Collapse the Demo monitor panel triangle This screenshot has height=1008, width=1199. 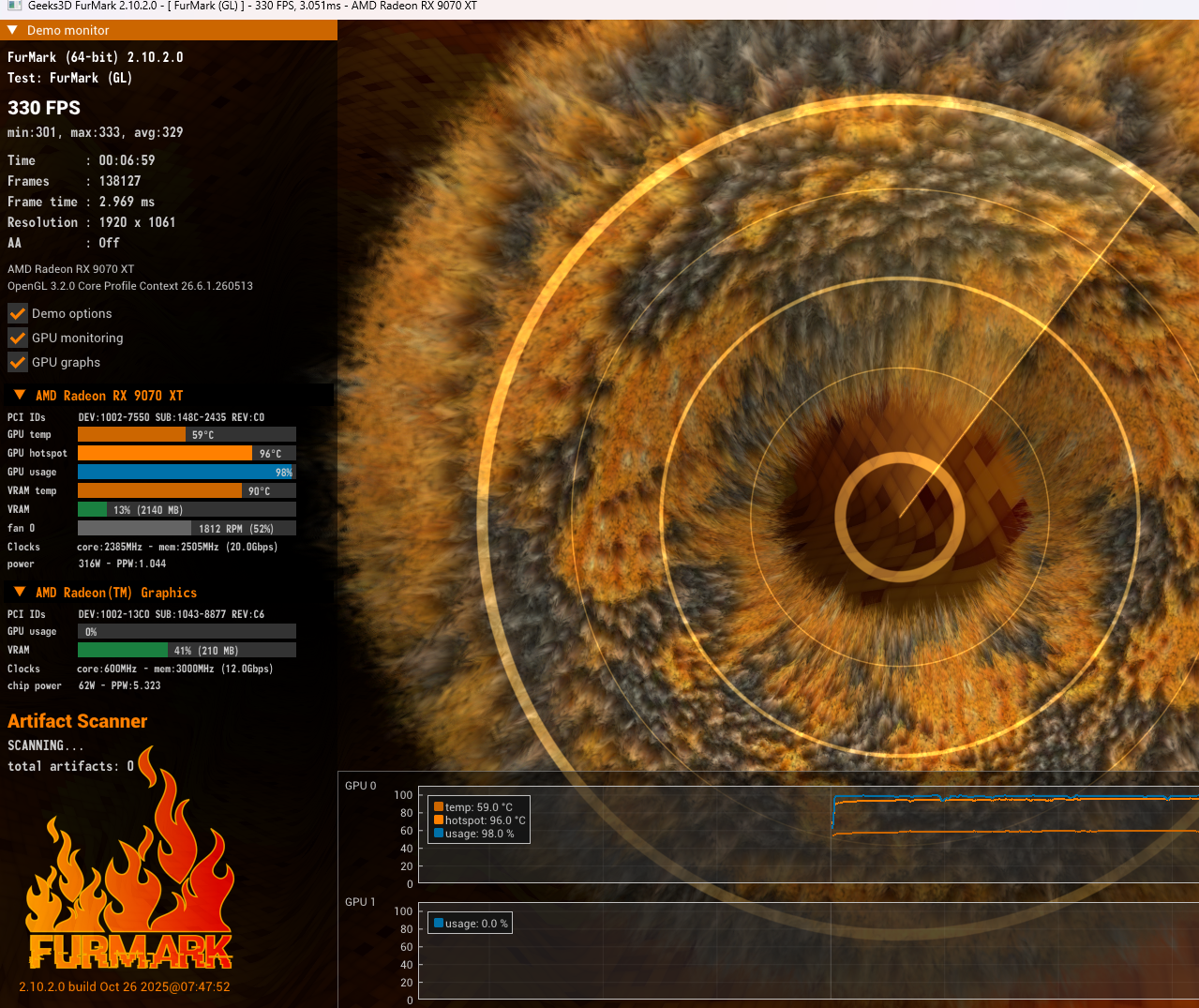12,30
